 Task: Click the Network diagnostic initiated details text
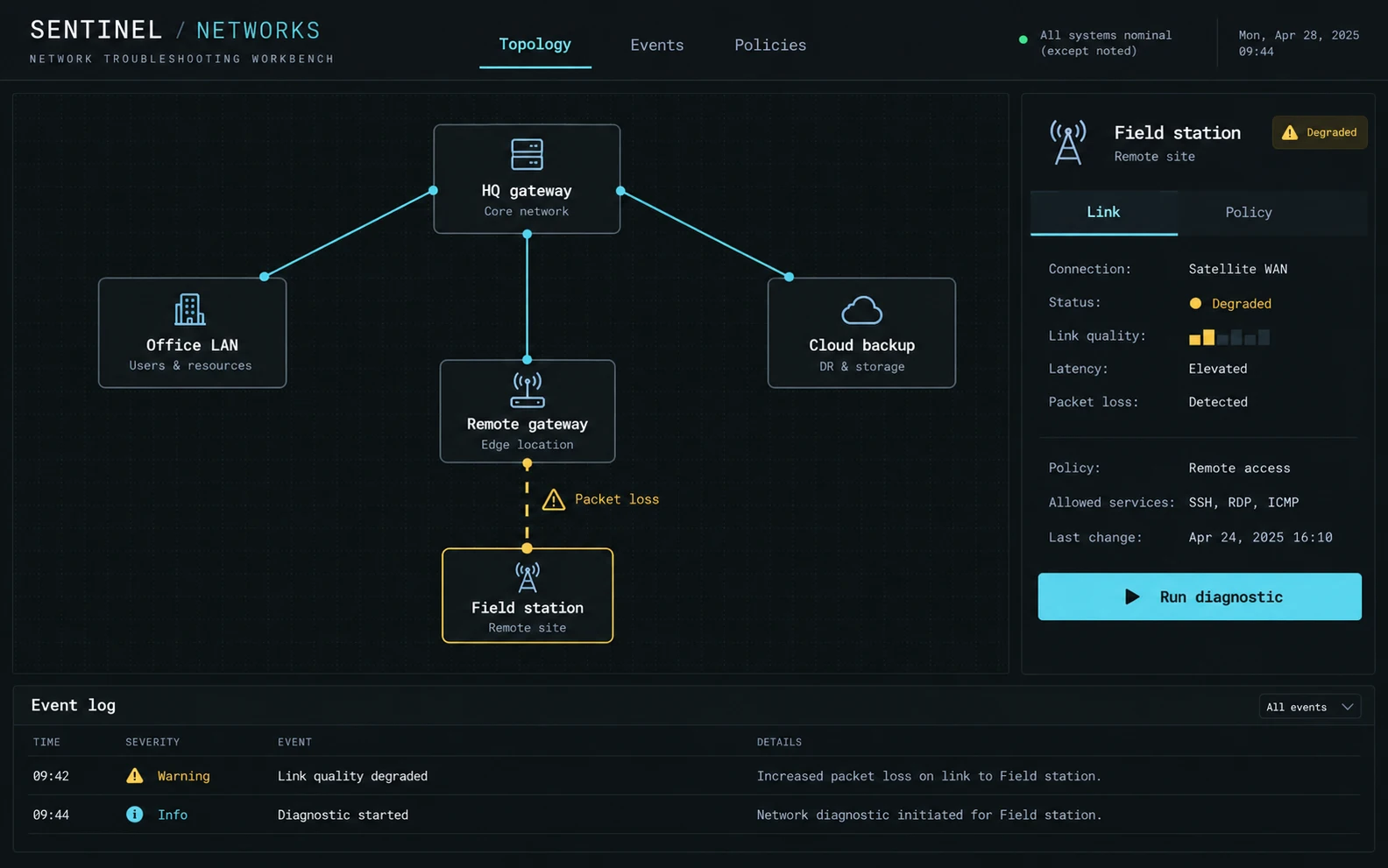click(929, 815)
